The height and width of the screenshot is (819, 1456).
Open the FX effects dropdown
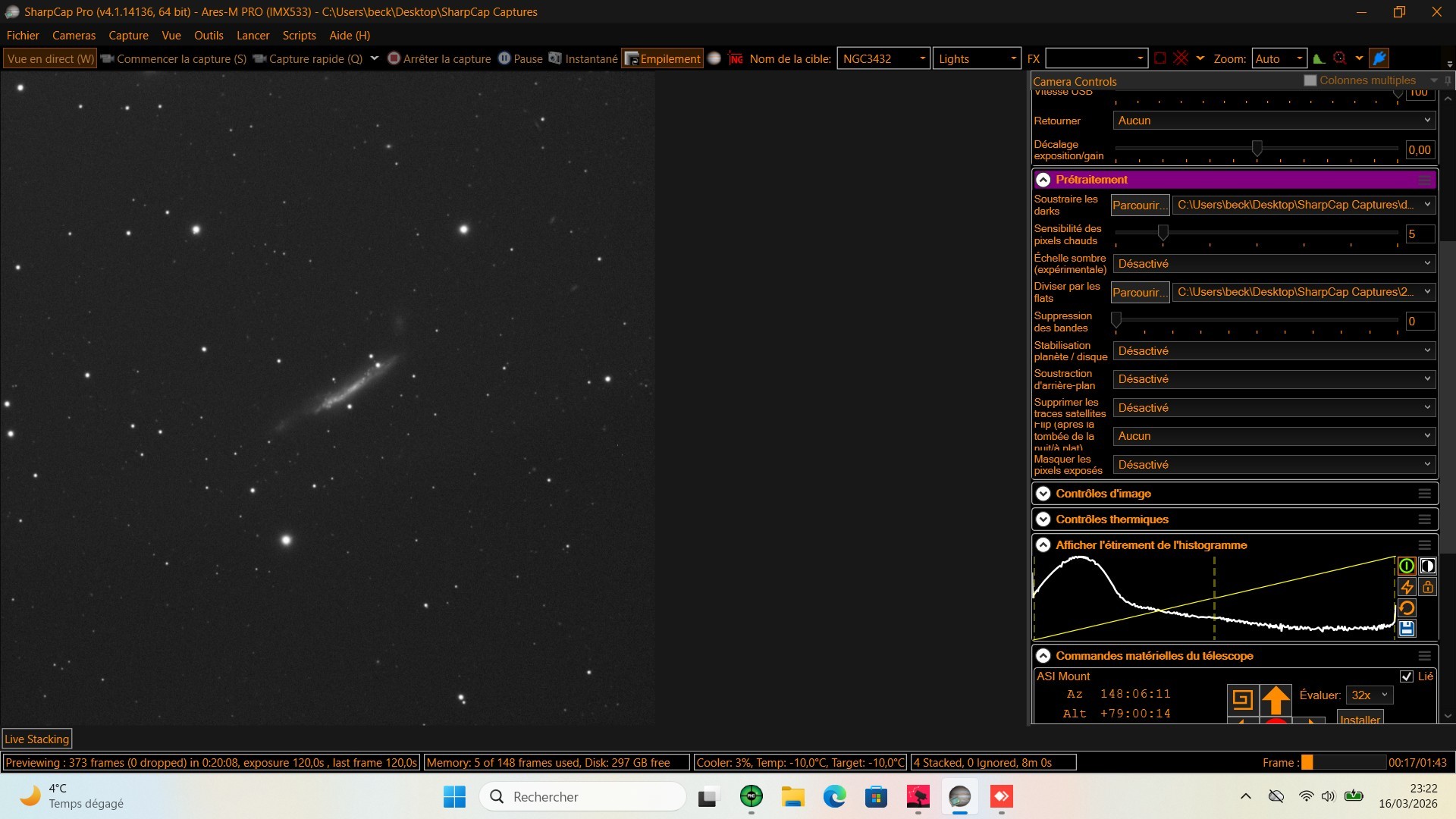click(x=1097, y=58)
